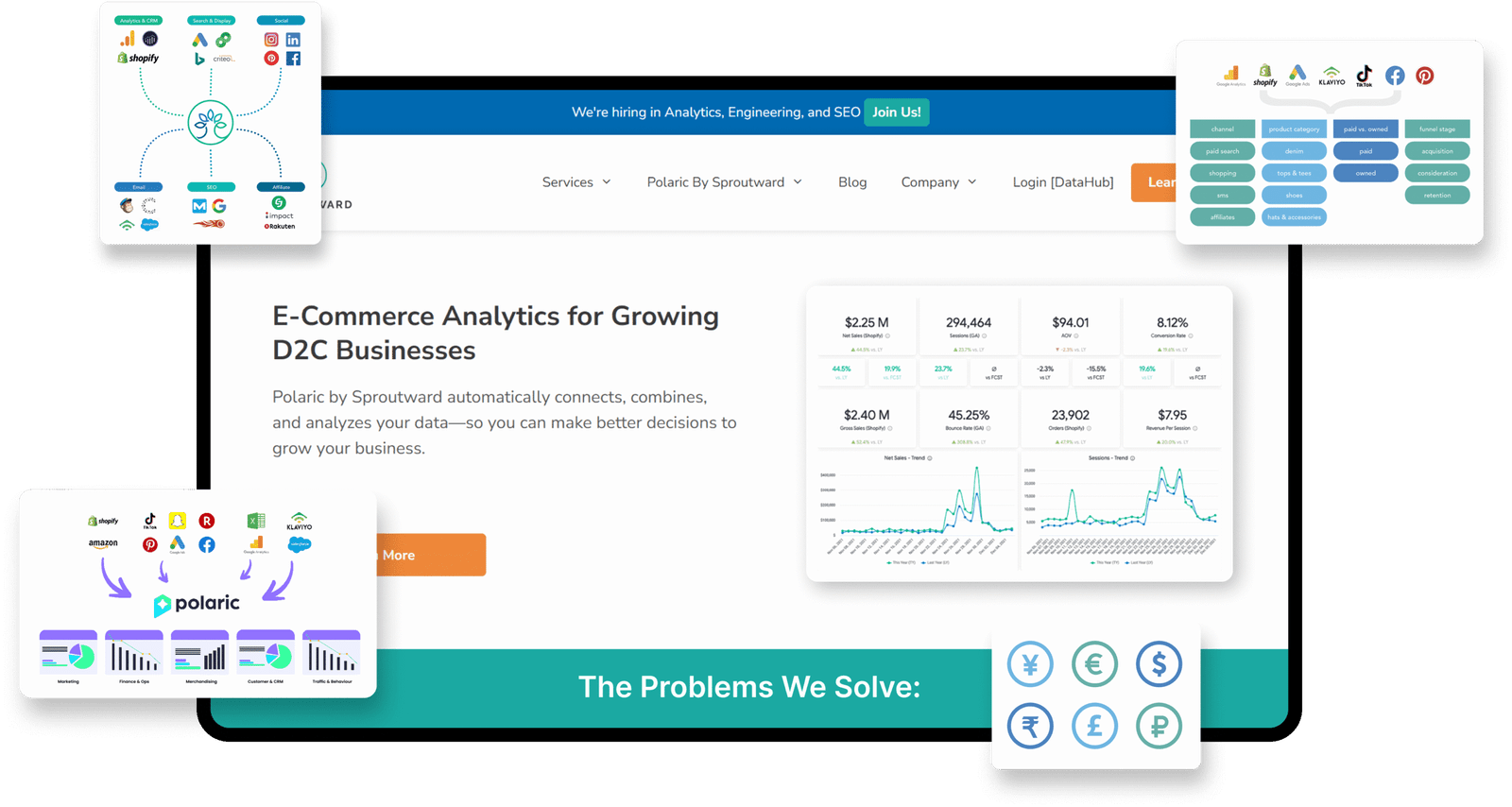This screenshot has width=1512, height=807.
Task: Click the 8.12% Conversion Rate value
Action: 1172,323
